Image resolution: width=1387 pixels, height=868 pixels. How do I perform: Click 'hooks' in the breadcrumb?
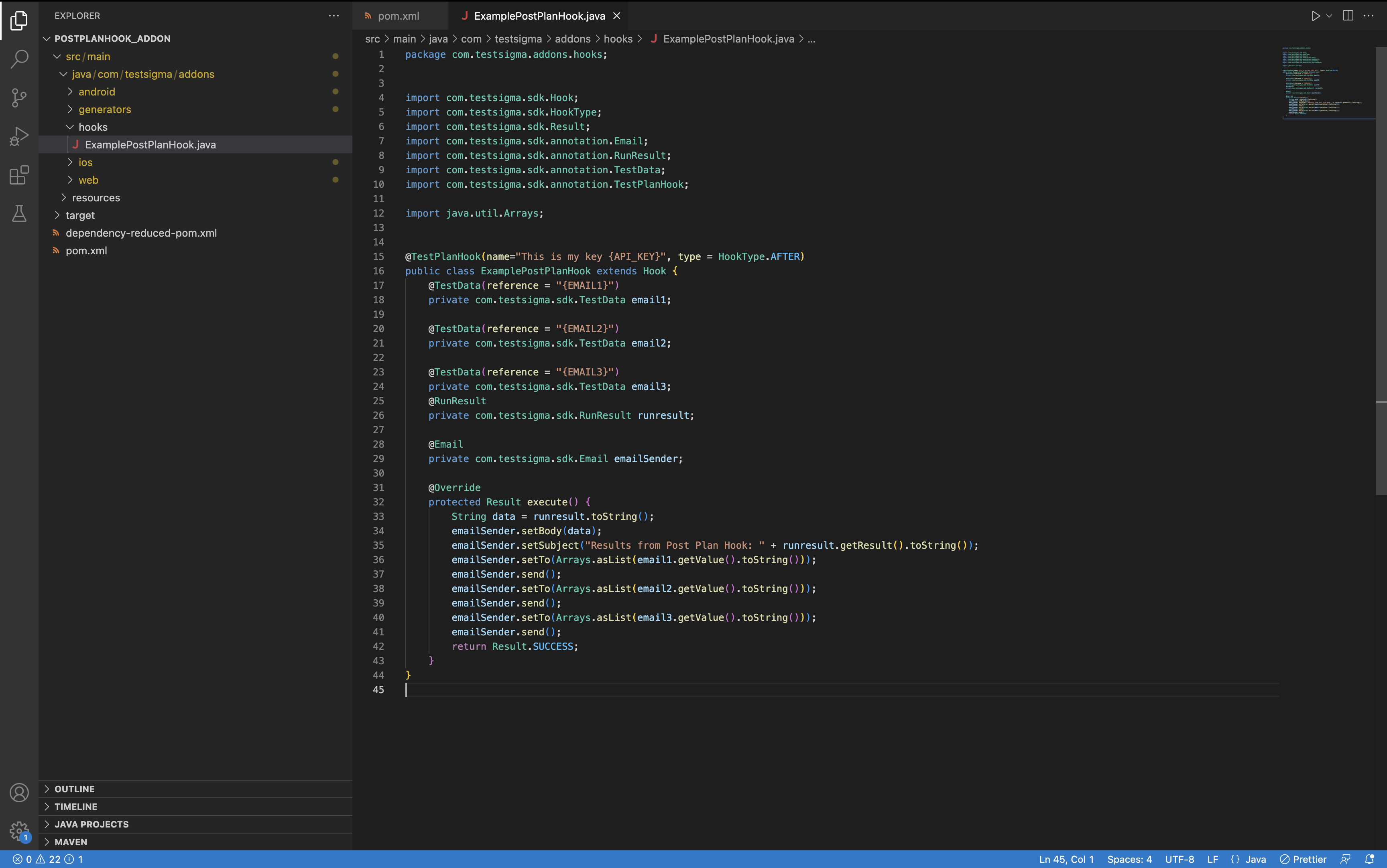point(618,39)
